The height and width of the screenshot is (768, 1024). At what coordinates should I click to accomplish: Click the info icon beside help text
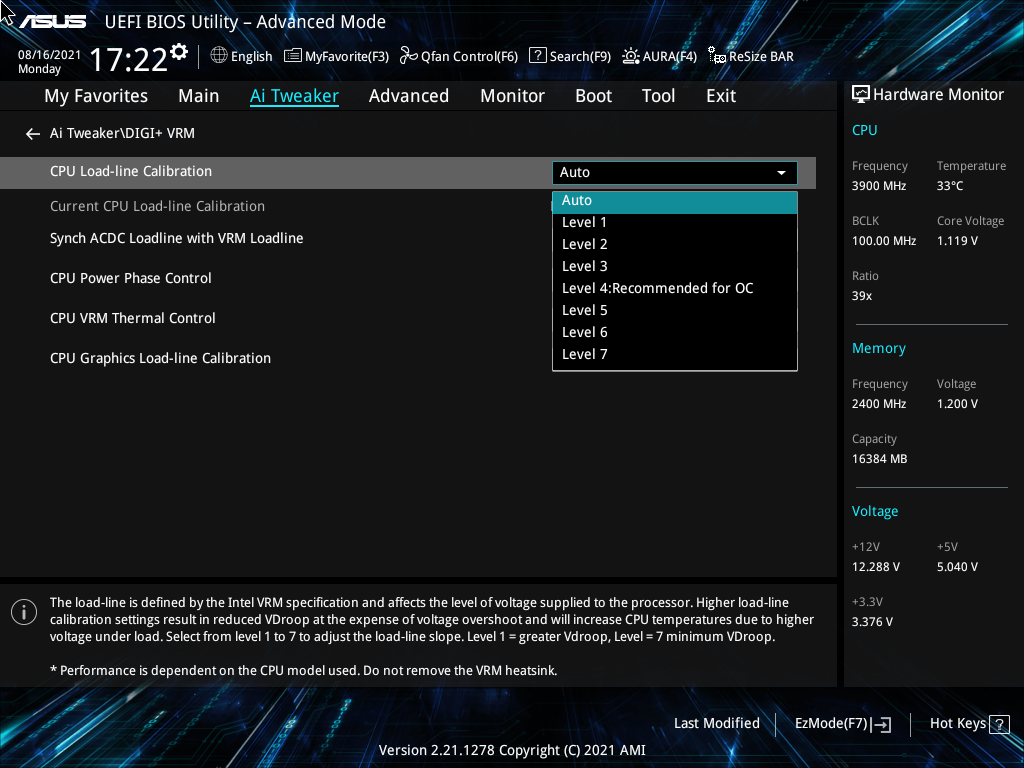click(24, 612)
